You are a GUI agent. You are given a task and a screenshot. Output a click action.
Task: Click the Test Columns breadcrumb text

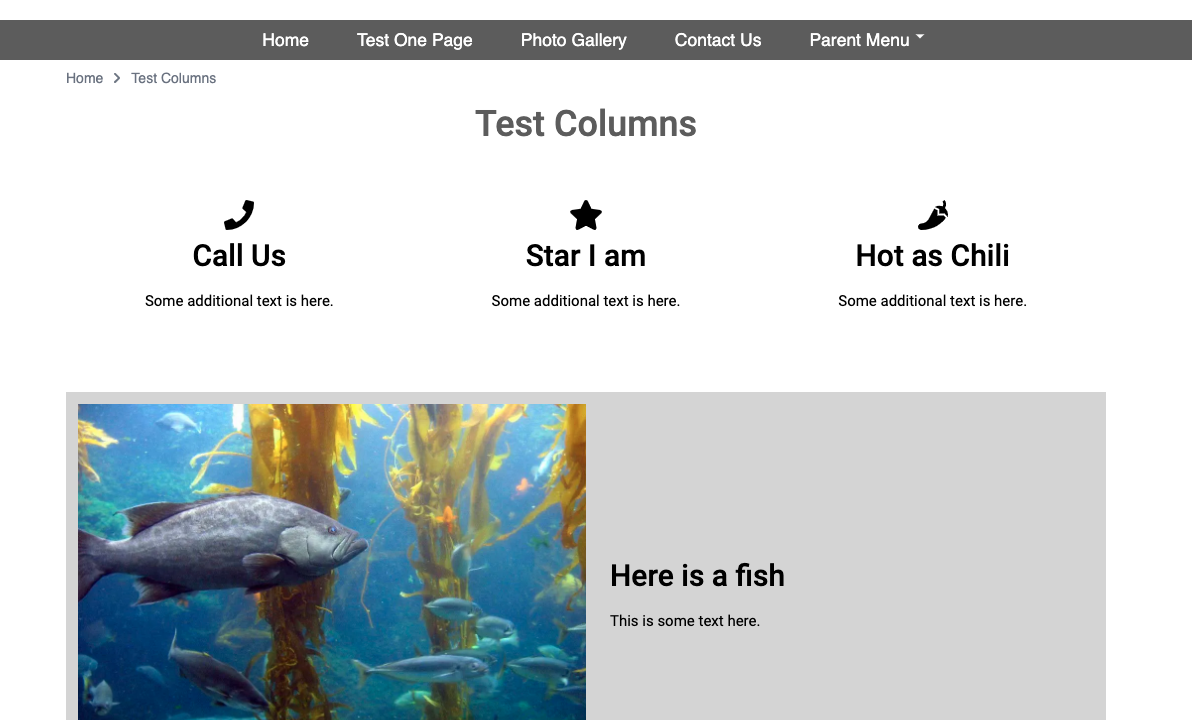coord(173,77)
